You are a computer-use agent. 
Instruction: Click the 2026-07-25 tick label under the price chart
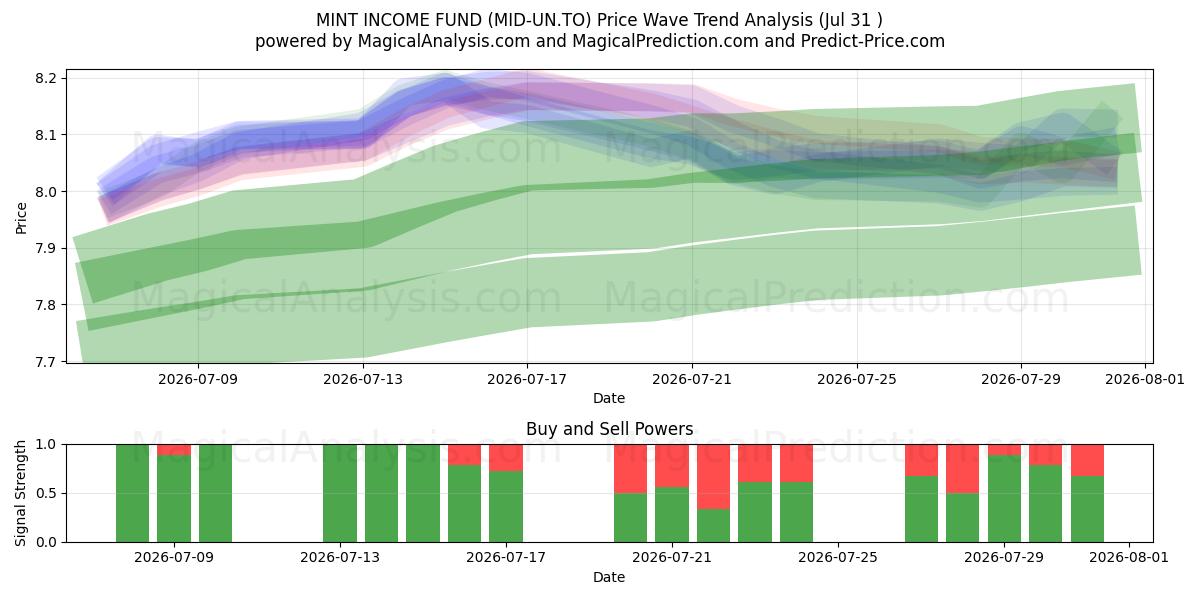coord(857,379)
